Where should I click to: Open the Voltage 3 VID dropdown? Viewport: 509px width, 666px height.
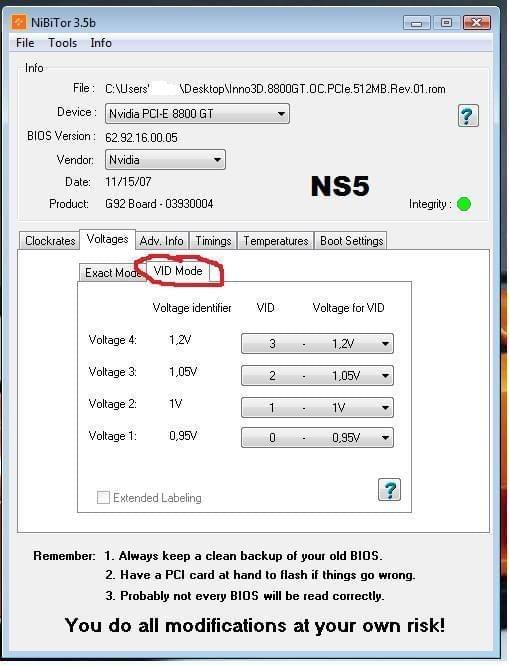[x=317, y=375]
